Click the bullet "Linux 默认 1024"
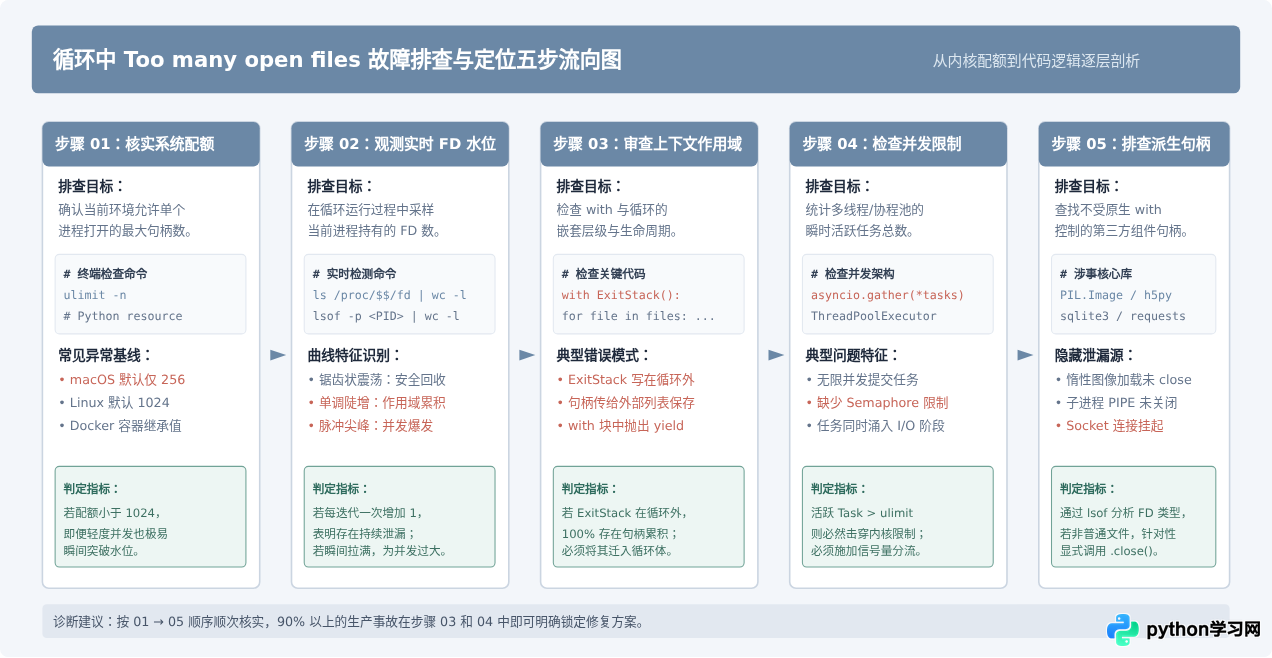The image size is (1272, 658). click(114, 403)
